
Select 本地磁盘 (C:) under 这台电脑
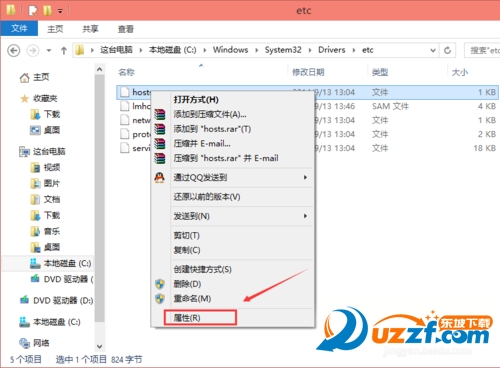[x=61, y=263]
